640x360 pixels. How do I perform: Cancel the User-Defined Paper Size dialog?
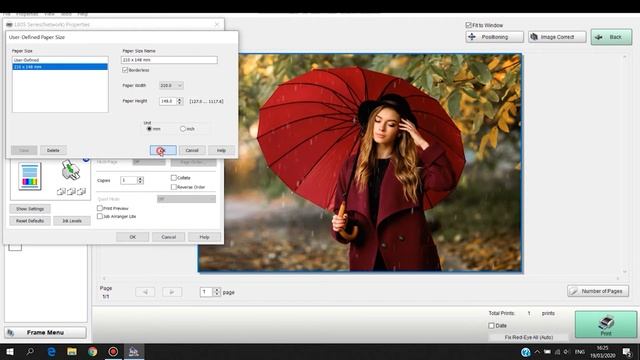192,151
